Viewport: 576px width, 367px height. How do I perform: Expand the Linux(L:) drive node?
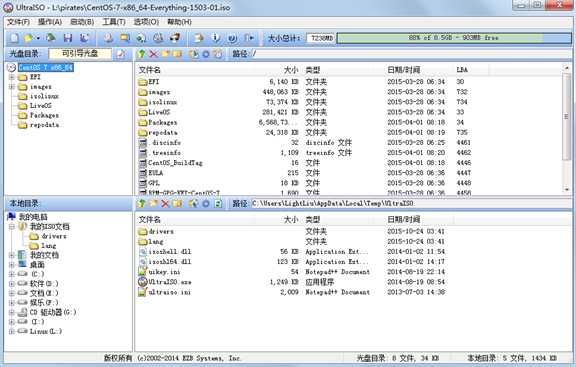[12, 331]
